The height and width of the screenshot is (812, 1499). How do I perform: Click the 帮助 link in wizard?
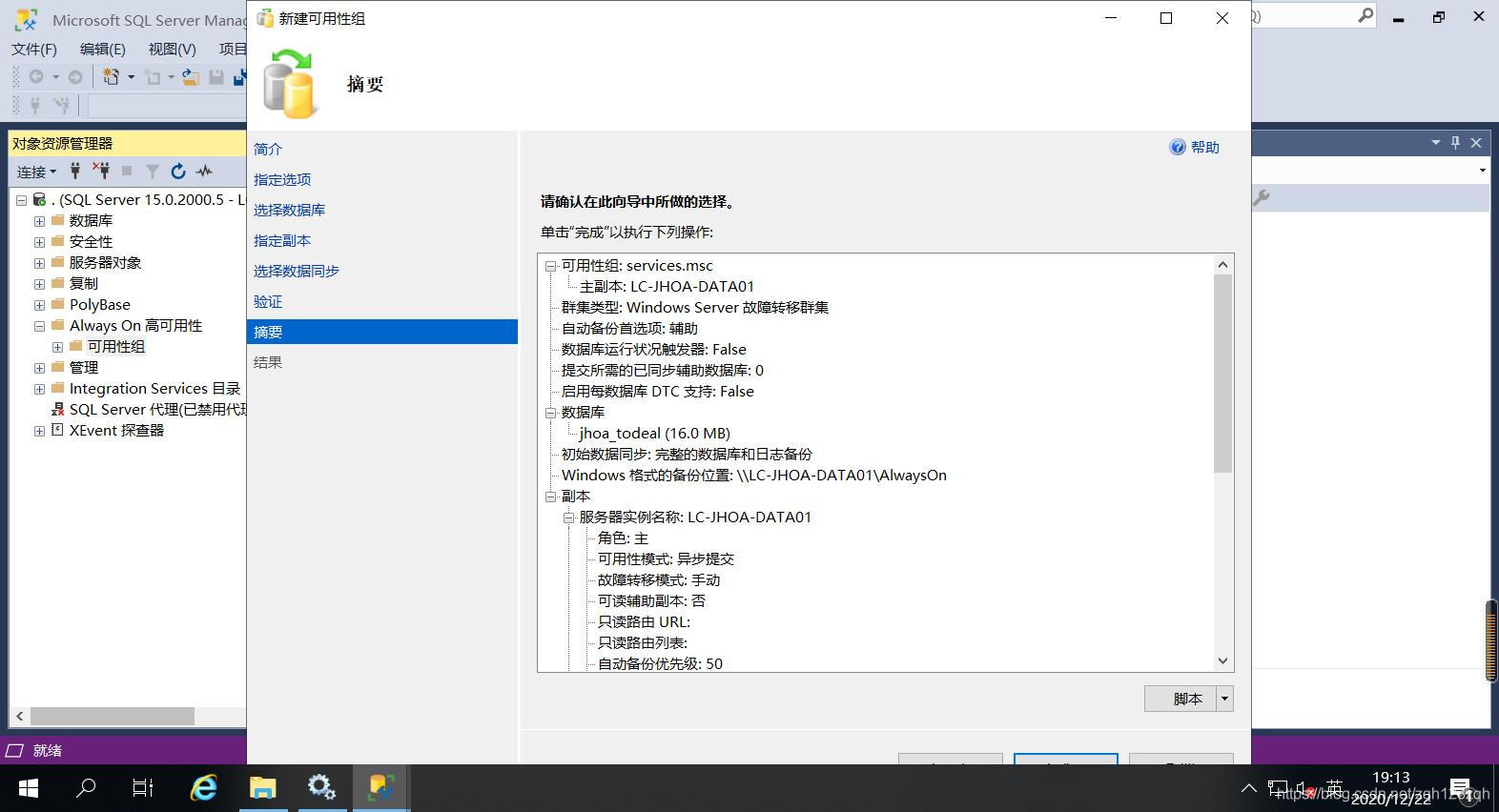1205,147
